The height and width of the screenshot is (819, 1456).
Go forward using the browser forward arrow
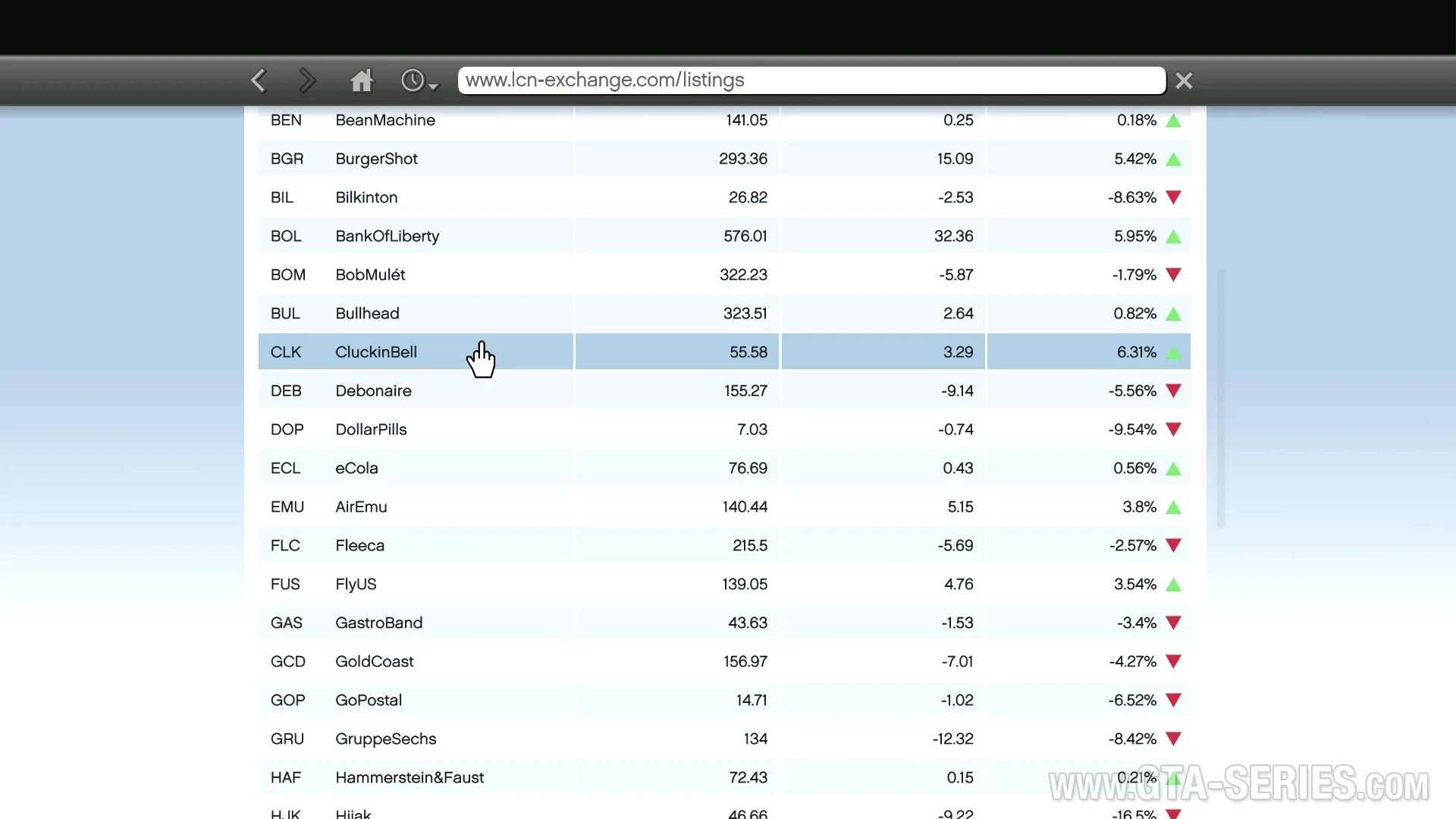point(307,80)
